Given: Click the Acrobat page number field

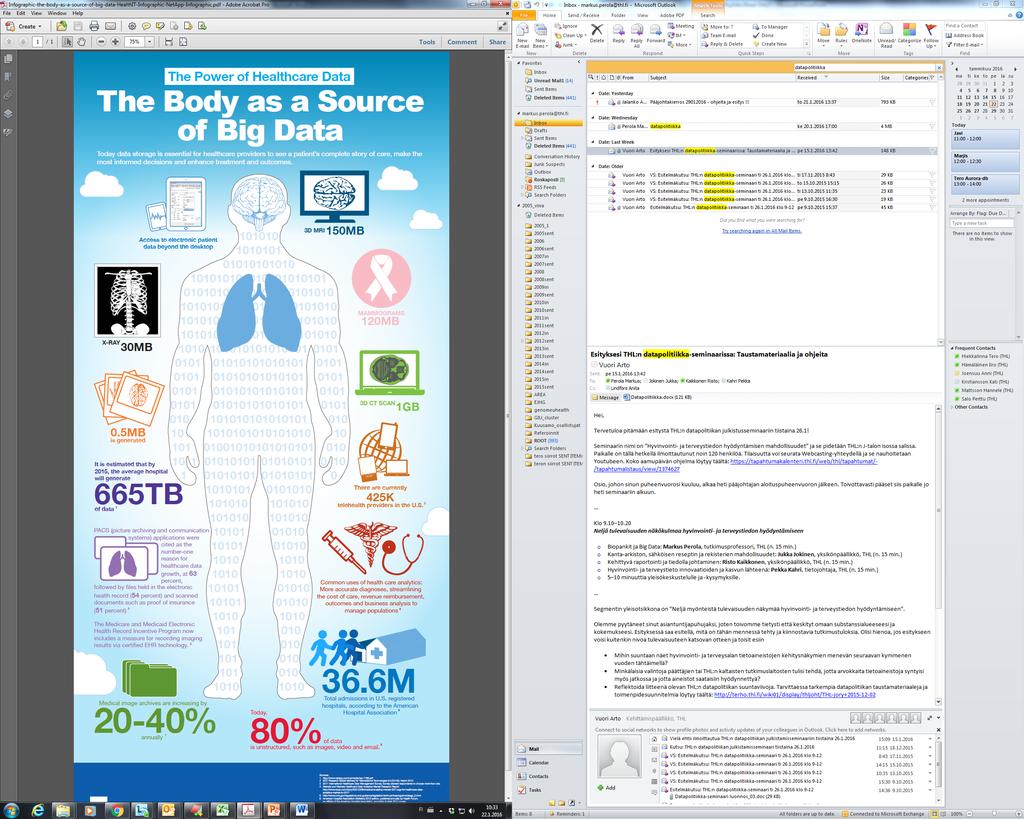Looking at the screenshot, I should click(x=38, y=42).
